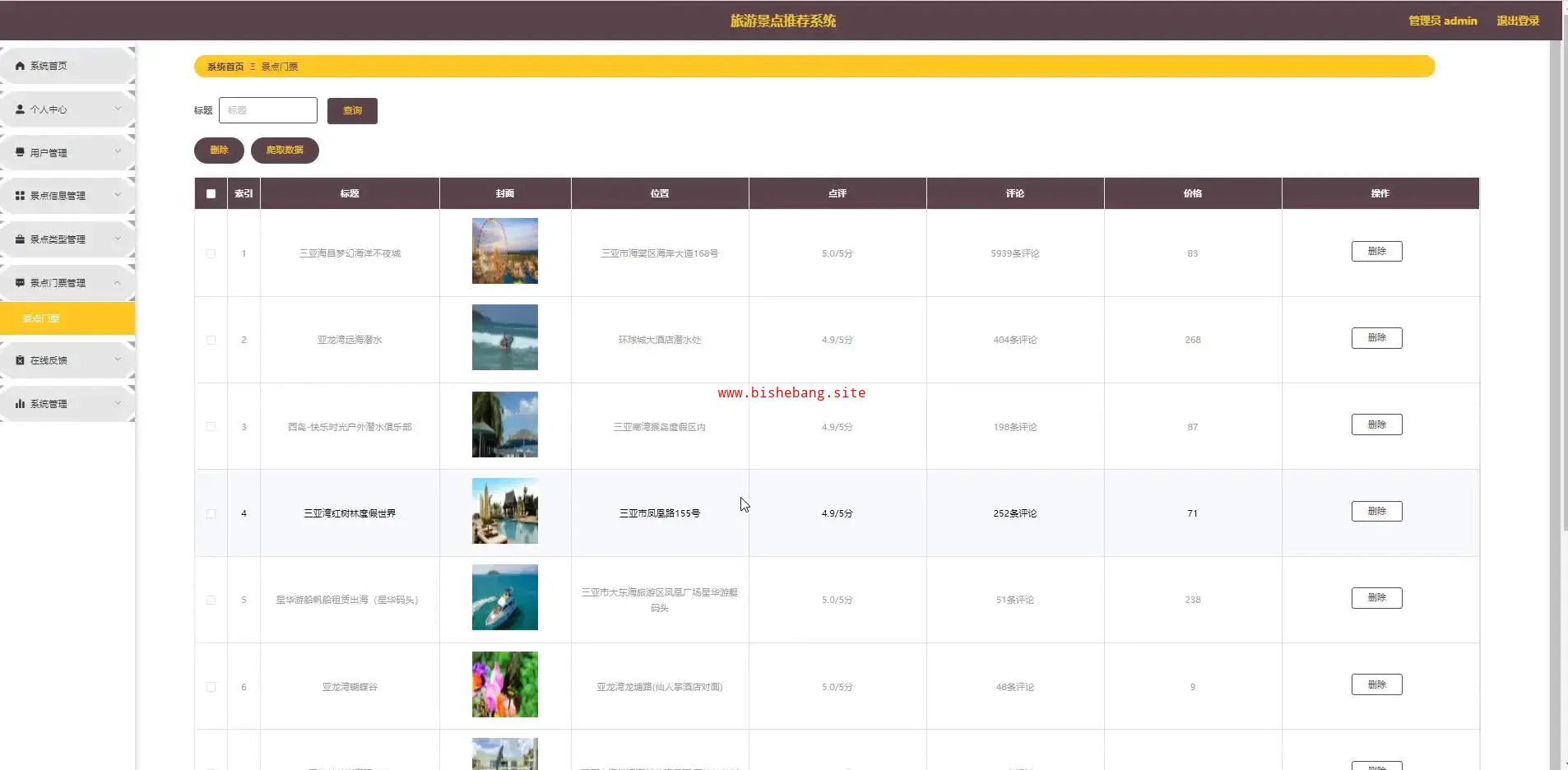This screenshot has height=770, width=1568.
Task: Click 管理员 admin in the header
Action: 1443,21
